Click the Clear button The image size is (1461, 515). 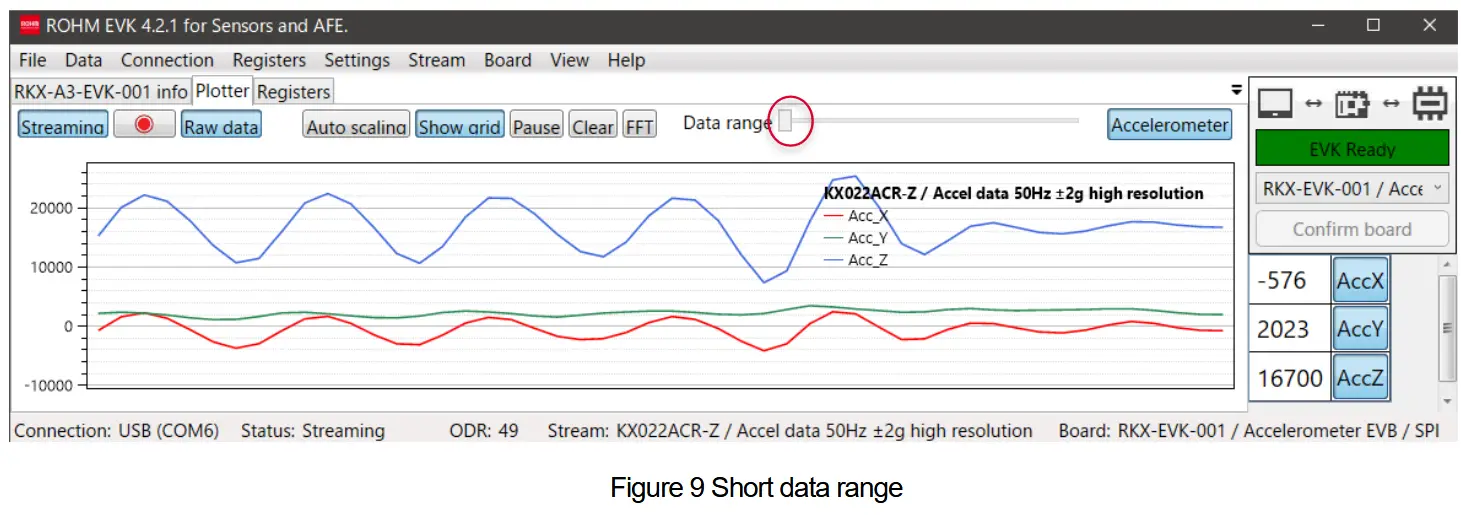(593, 126)
